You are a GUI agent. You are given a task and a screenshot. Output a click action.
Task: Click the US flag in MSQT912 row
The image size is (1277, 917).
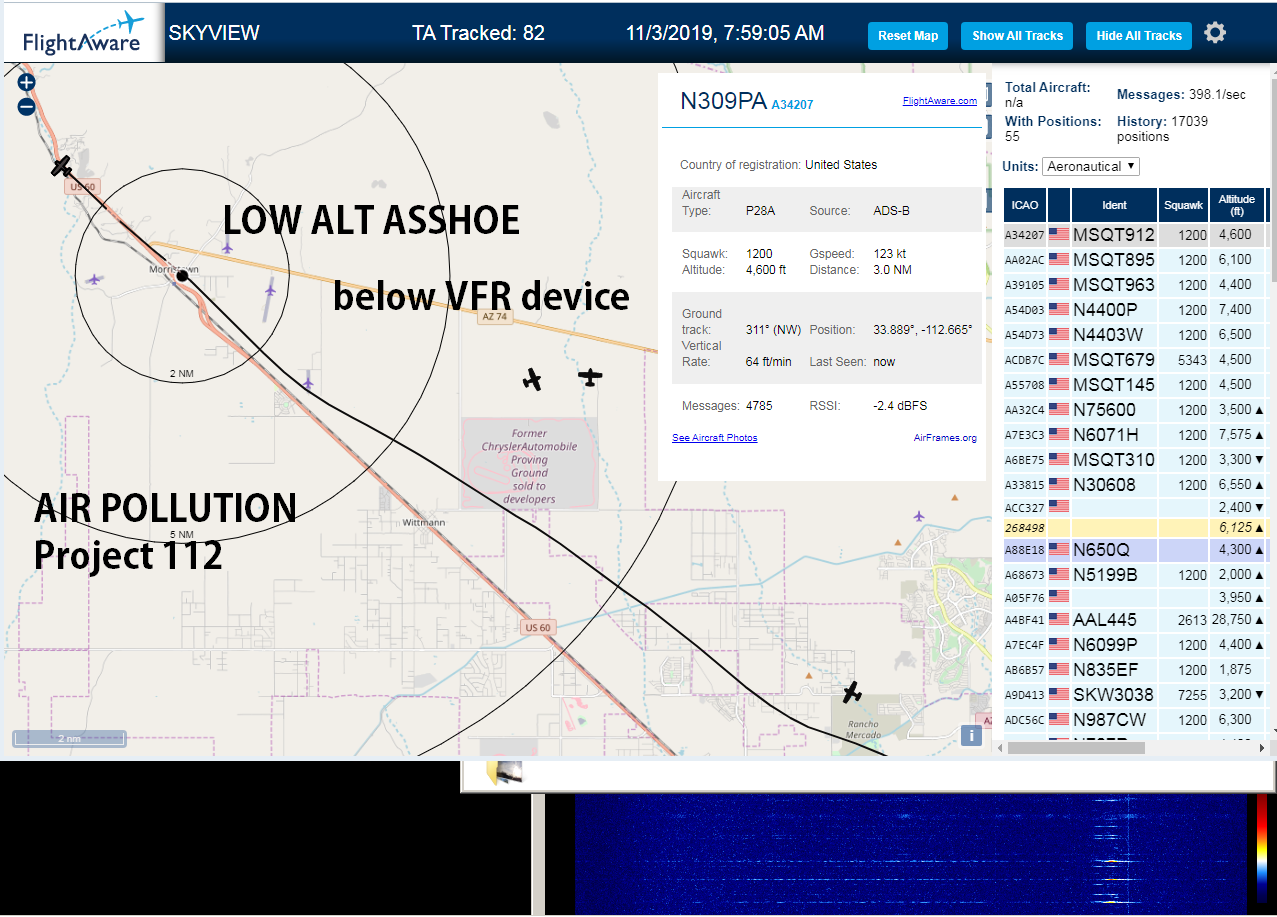pyautogui.click(x=1059, y=235)
